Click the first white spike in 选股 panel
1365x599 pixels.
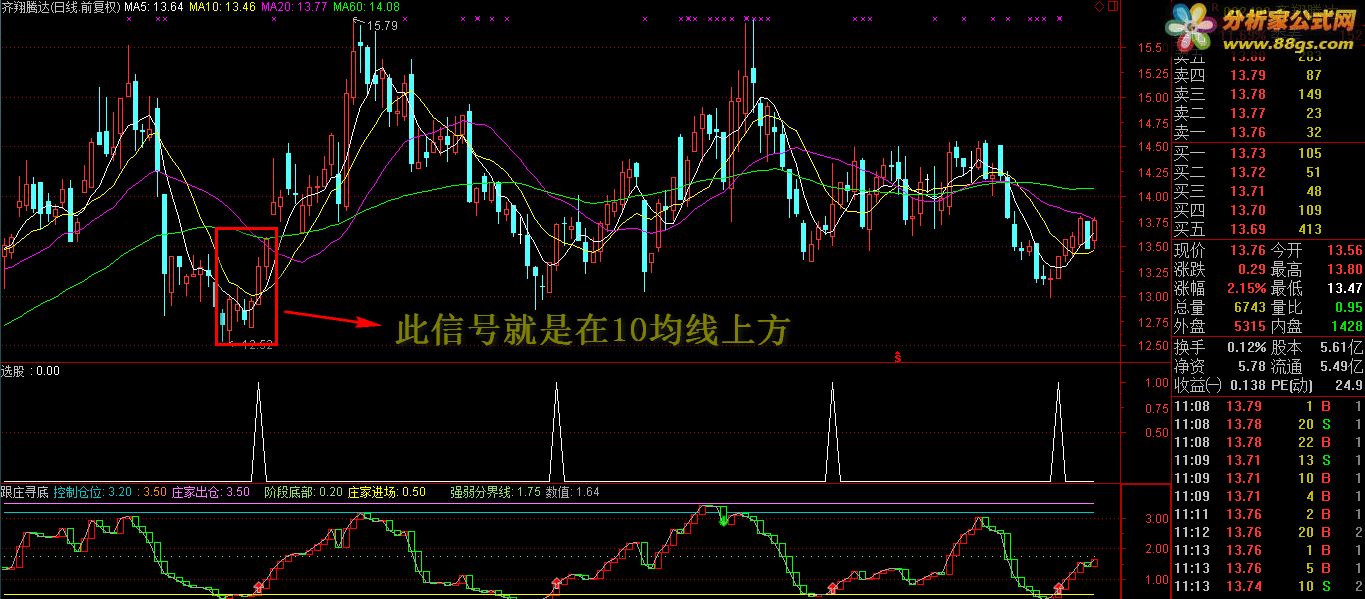(258, 431)
